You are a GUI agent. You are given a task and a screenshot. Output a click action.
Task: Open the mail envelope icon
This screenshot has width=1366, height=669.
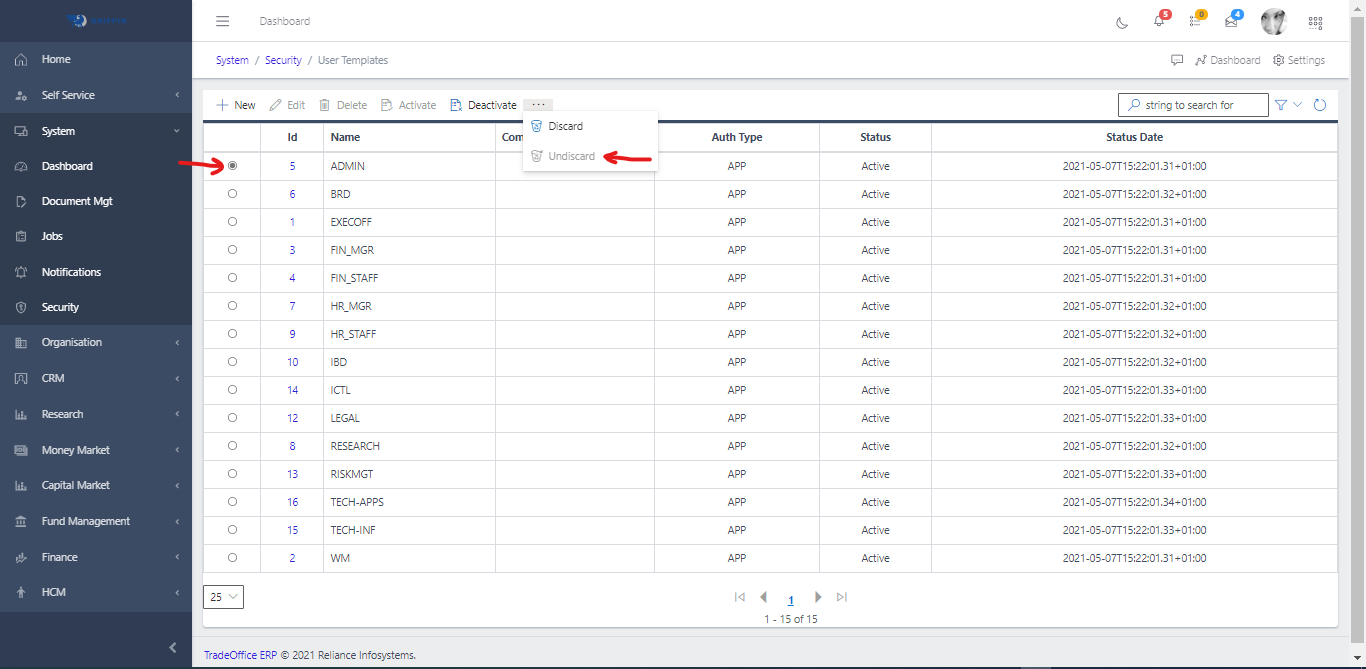point(1231,21)
